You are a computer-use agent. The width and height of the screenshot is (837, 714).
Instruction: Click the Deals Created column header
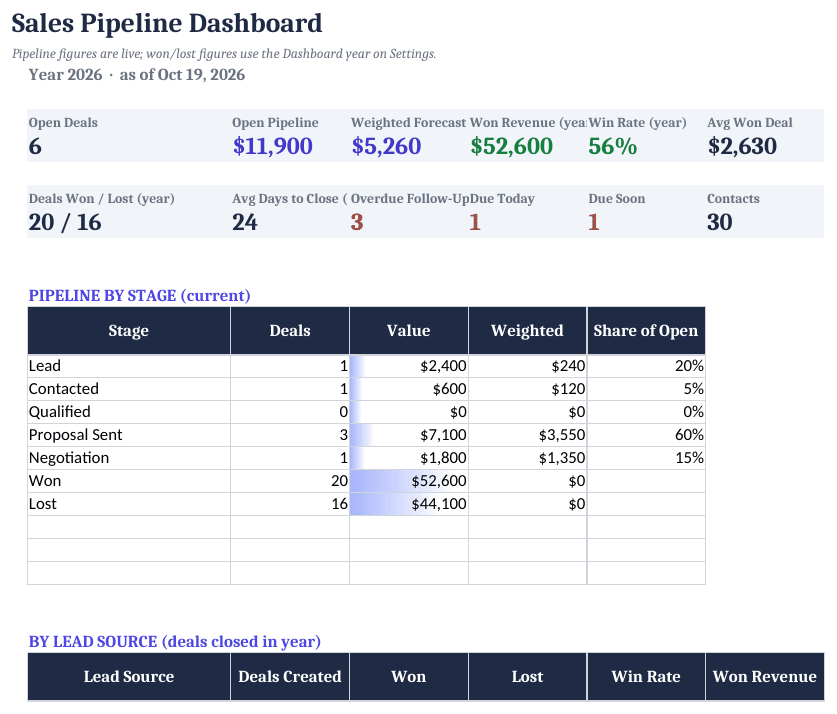point(290,677)
